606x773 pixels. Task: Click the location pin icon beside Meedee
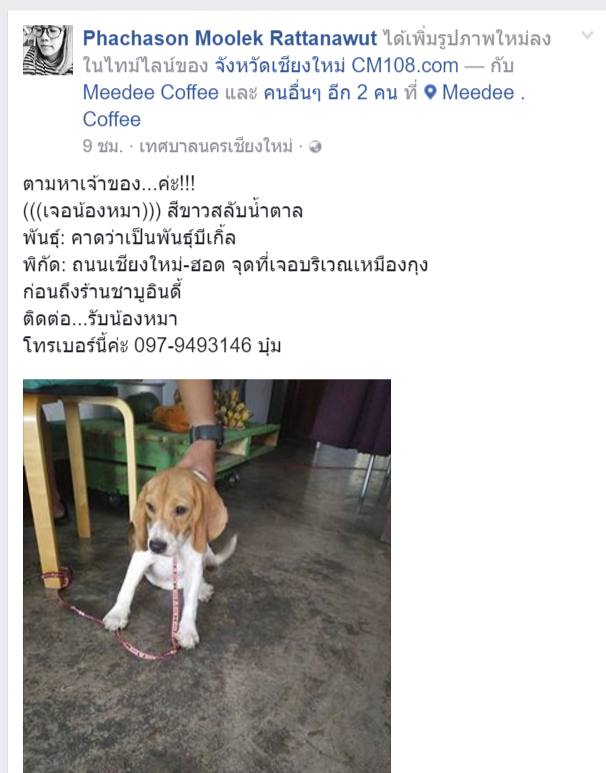430,92
